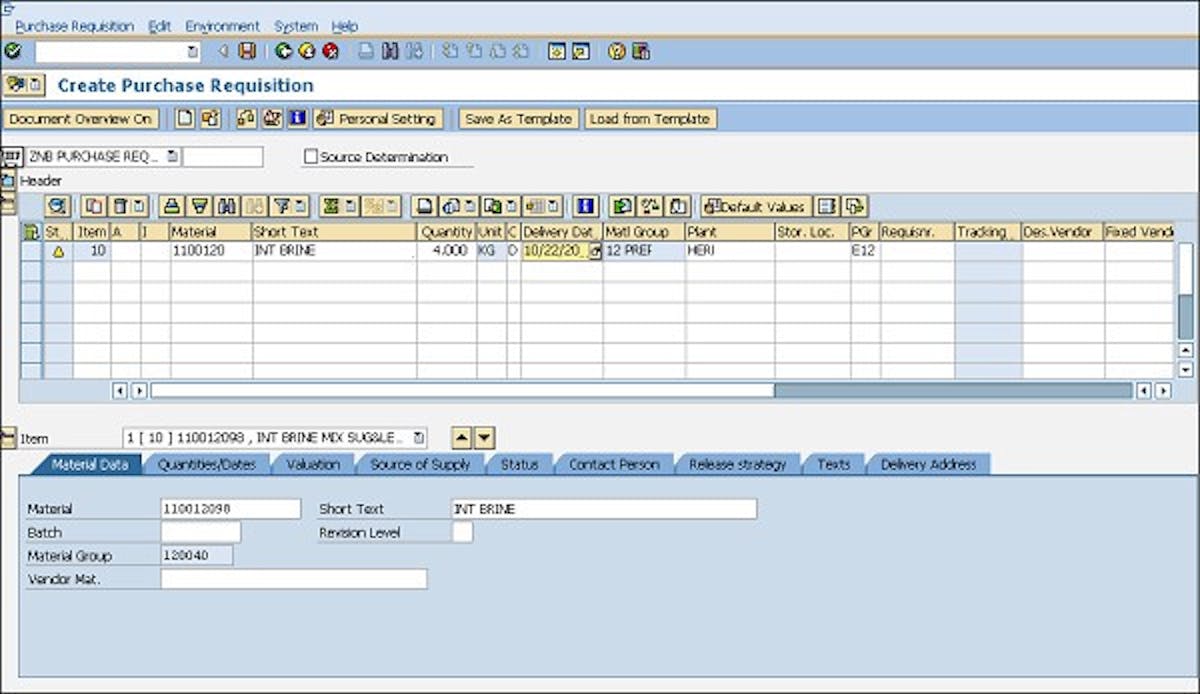The height and width of the screenshot is (694, 1200).
Task: Switch to the Delivery Address tab
Action: (x=928, y=464)
